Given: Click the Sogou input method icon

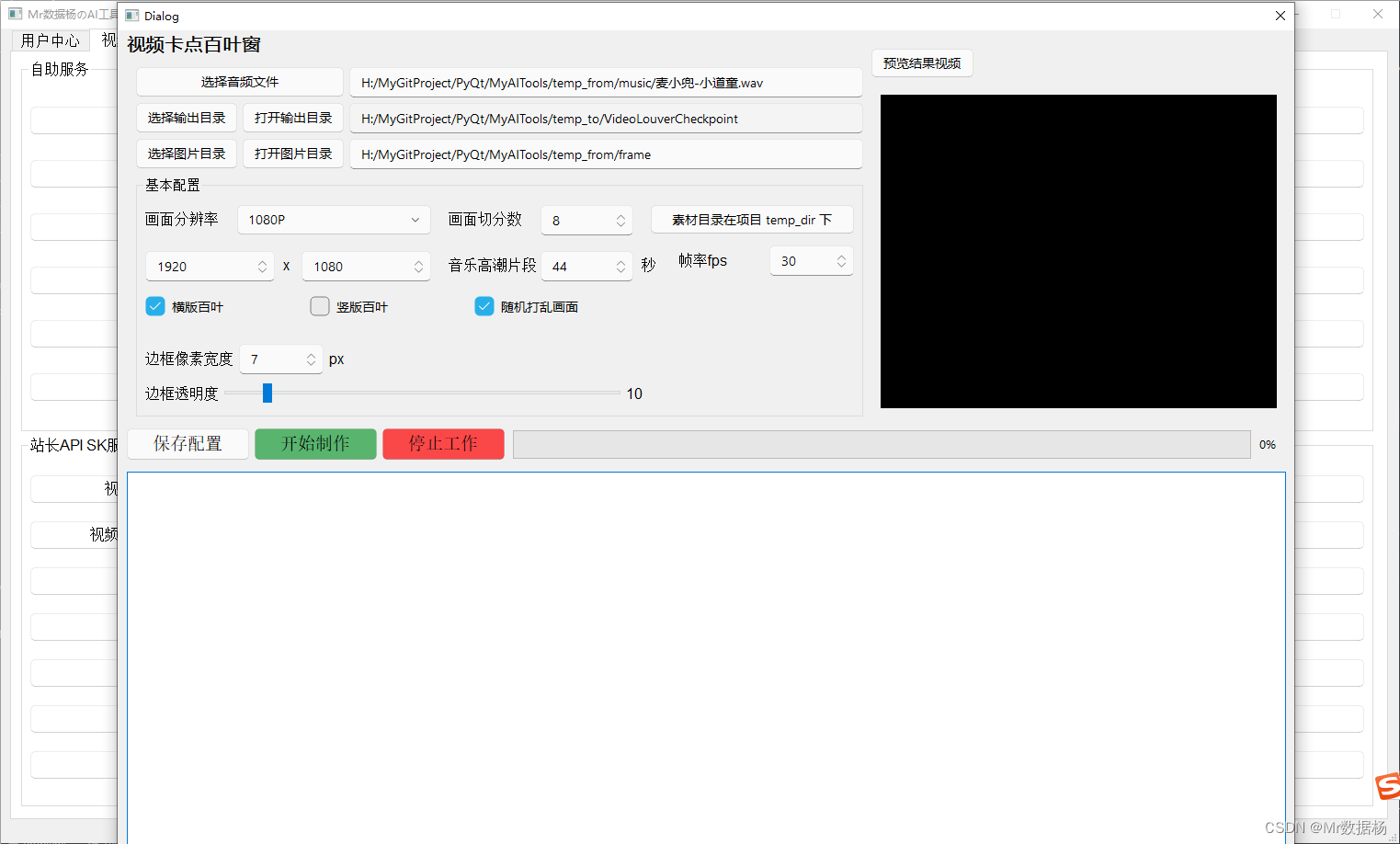Looking at the screenshot, I should coord(1388,786).
